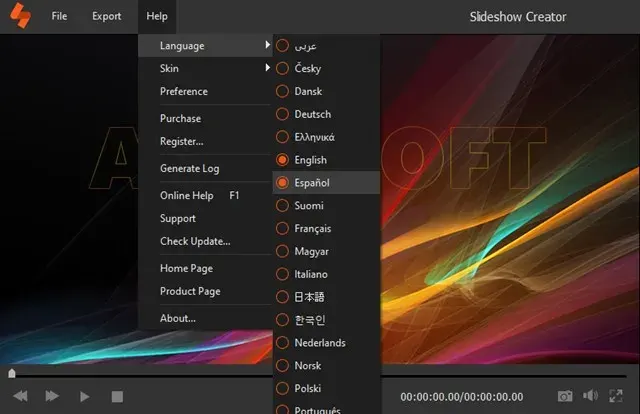Screen dimensions: 640x414
Task: Open the Export menu
Action: [107, 16]
